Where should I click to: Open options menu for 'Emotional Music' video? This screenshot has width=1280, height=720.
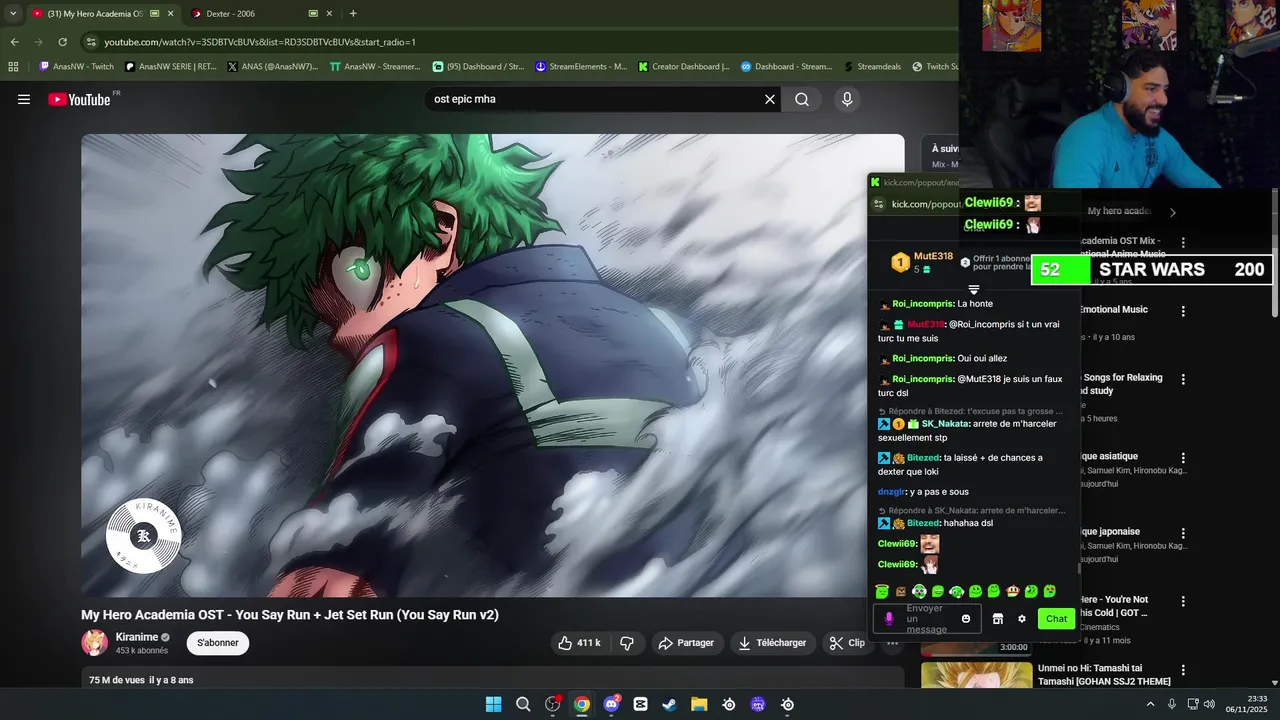1183,311
